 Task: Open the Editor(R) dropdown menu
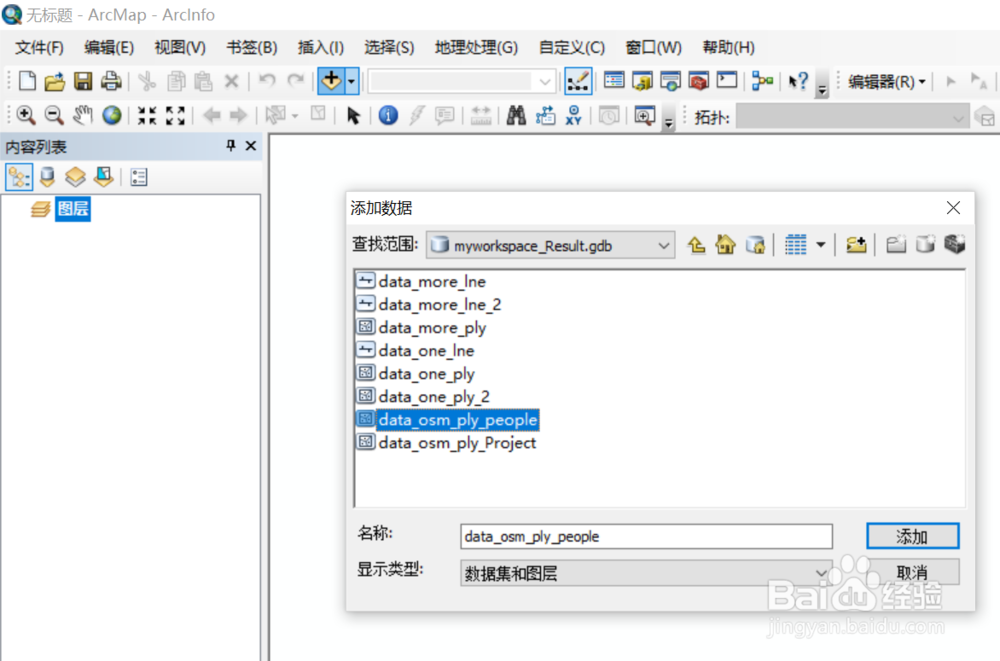(886, 82)
